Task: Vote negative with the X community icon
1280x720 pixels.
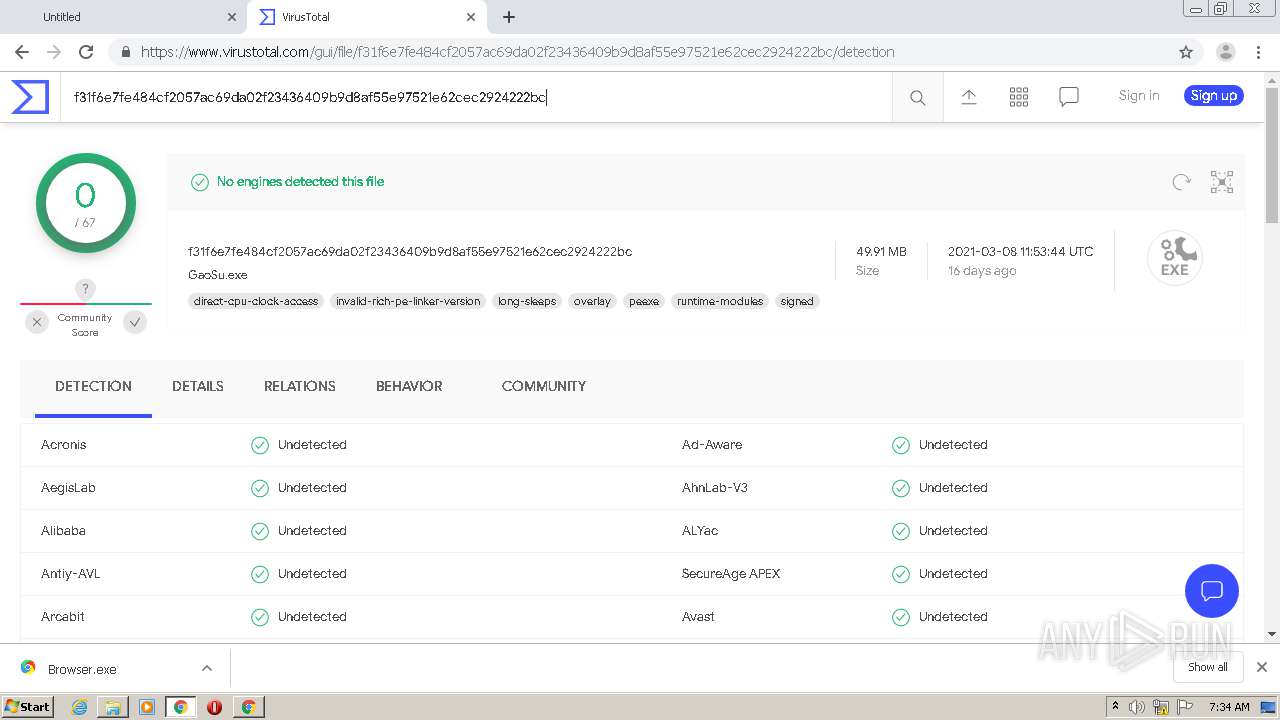Action: pyautogui.click(x=37, y=322)
